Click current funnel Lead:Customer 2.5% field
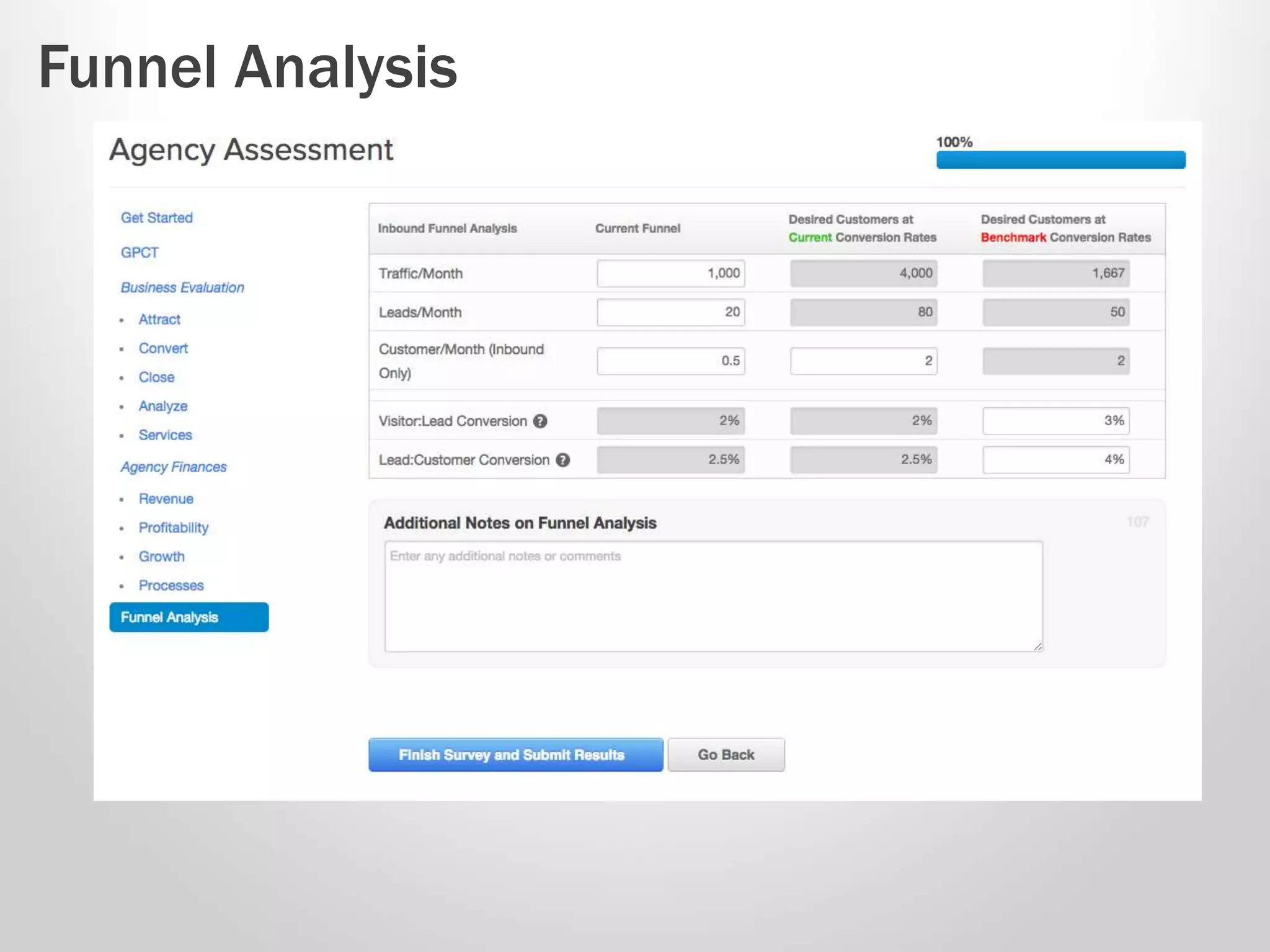 point(671,460)
